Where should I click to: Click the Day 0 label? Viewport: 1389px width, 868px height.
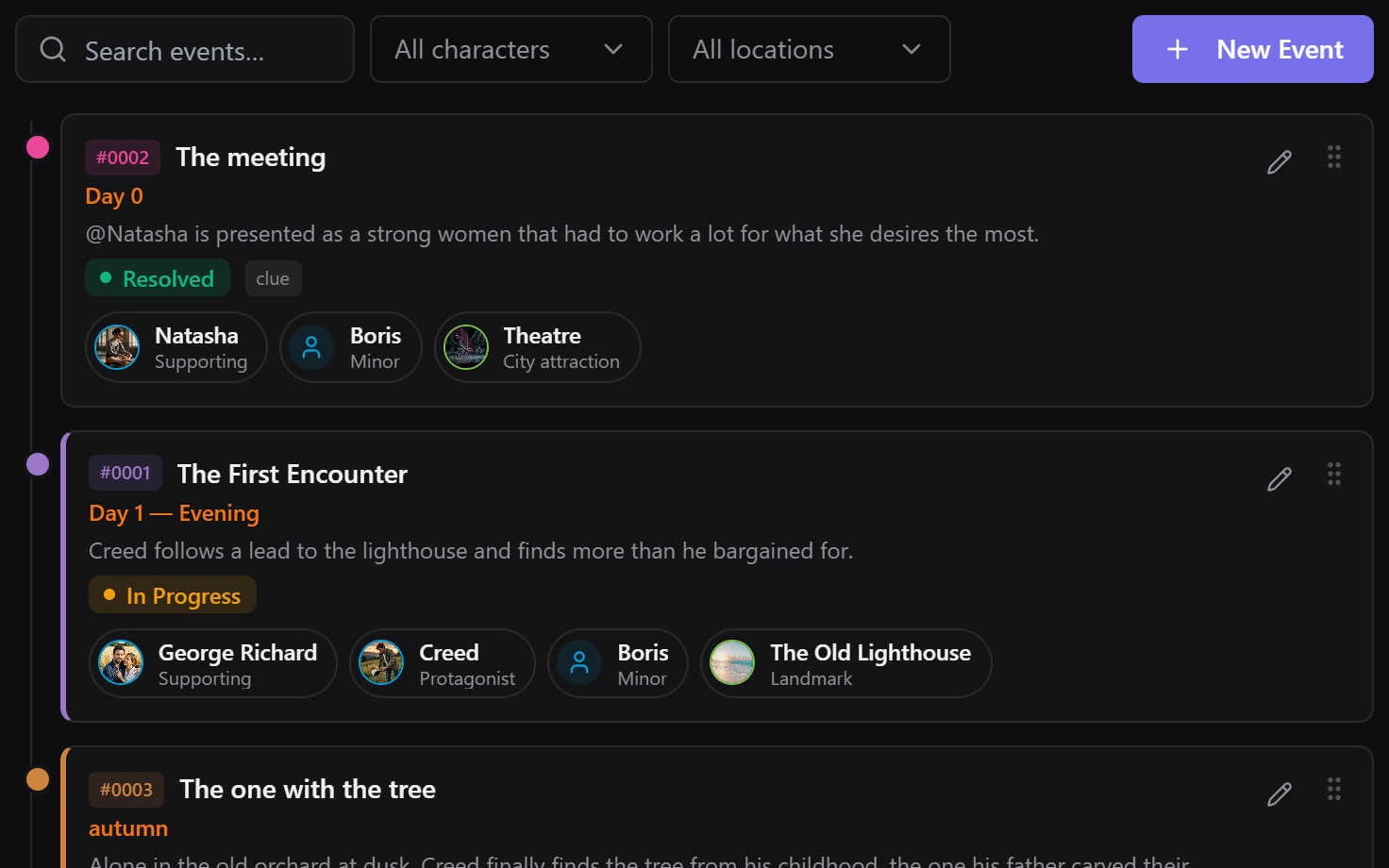(114, 196)
